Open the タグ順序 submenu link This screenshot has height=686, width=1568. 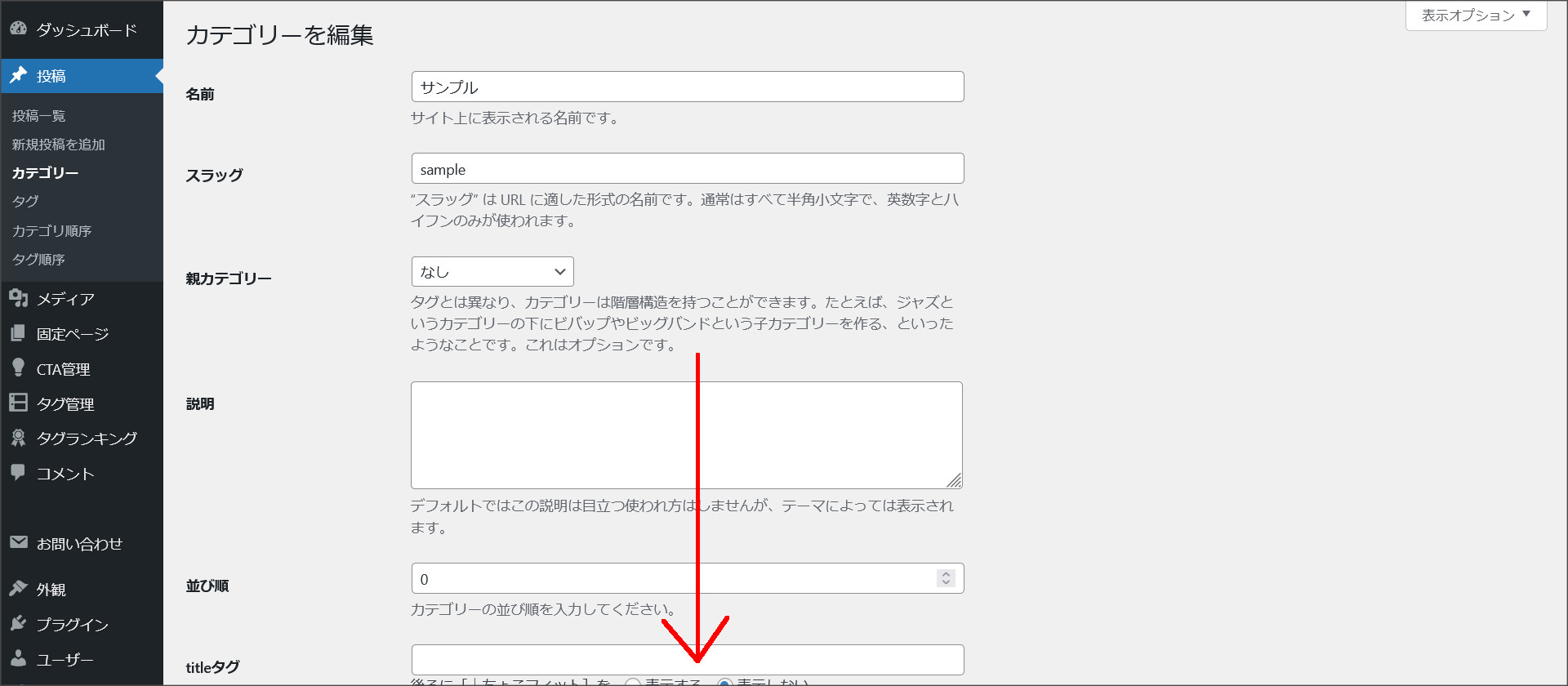[38, 260]
